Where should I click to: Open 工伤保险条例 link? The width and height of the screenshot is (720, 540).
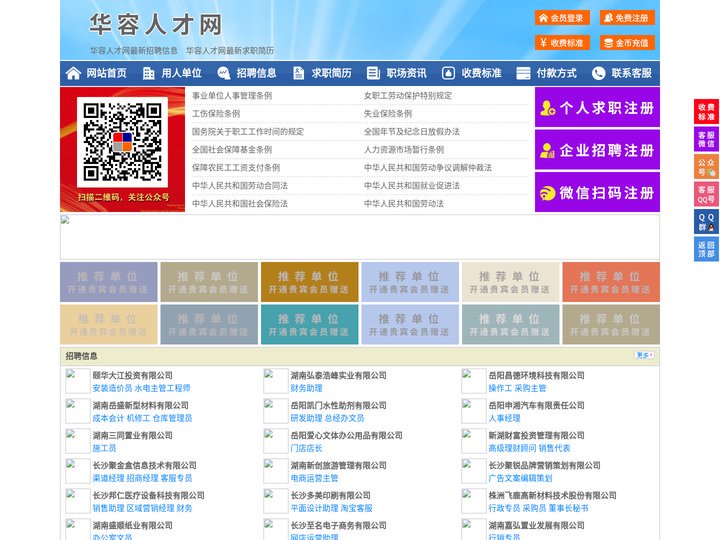216,113
